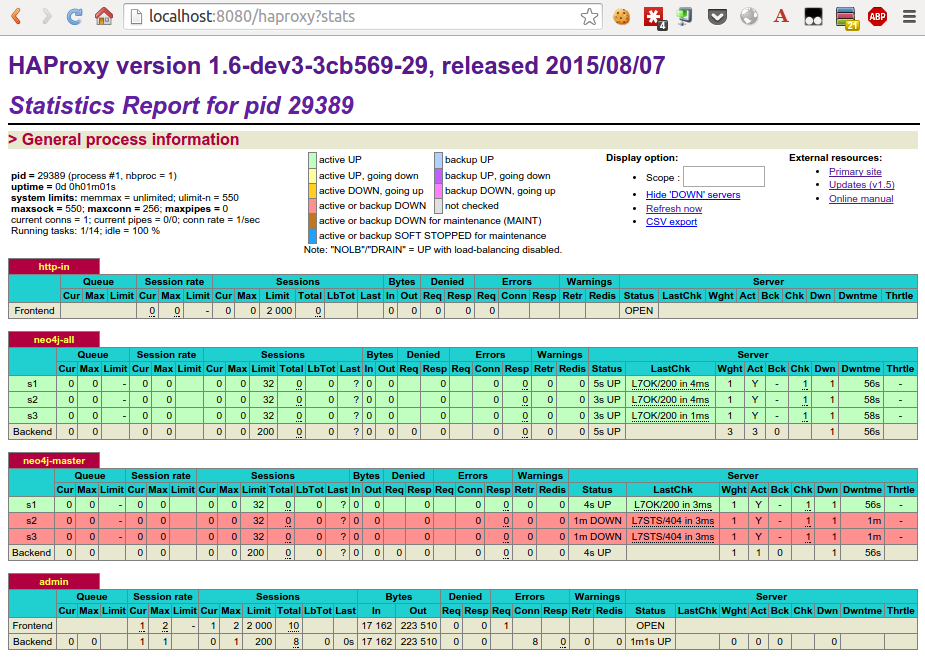The width and height of the screenshot is (925, 658).
Task: Click 4s UP status for neo4j-master s1
Action: [x=597, y=505]
